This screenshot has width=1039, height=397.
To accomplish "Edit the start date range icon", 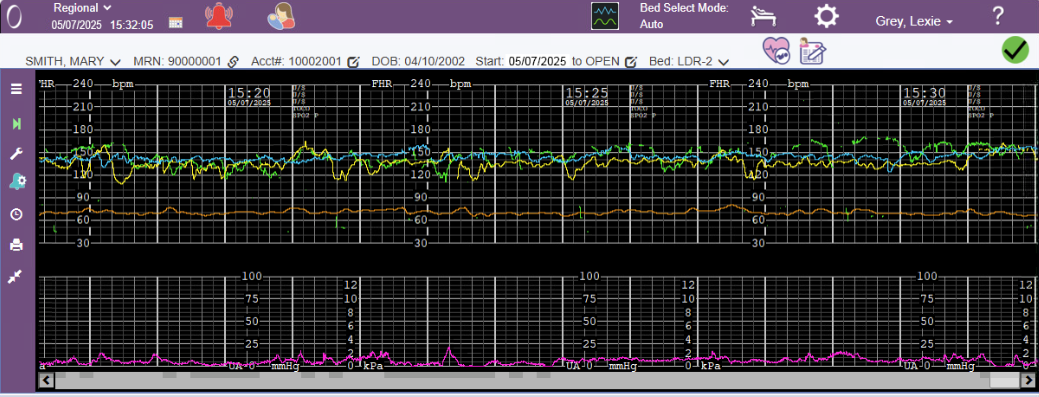I will pyautogui.click(x=631, y=62).
